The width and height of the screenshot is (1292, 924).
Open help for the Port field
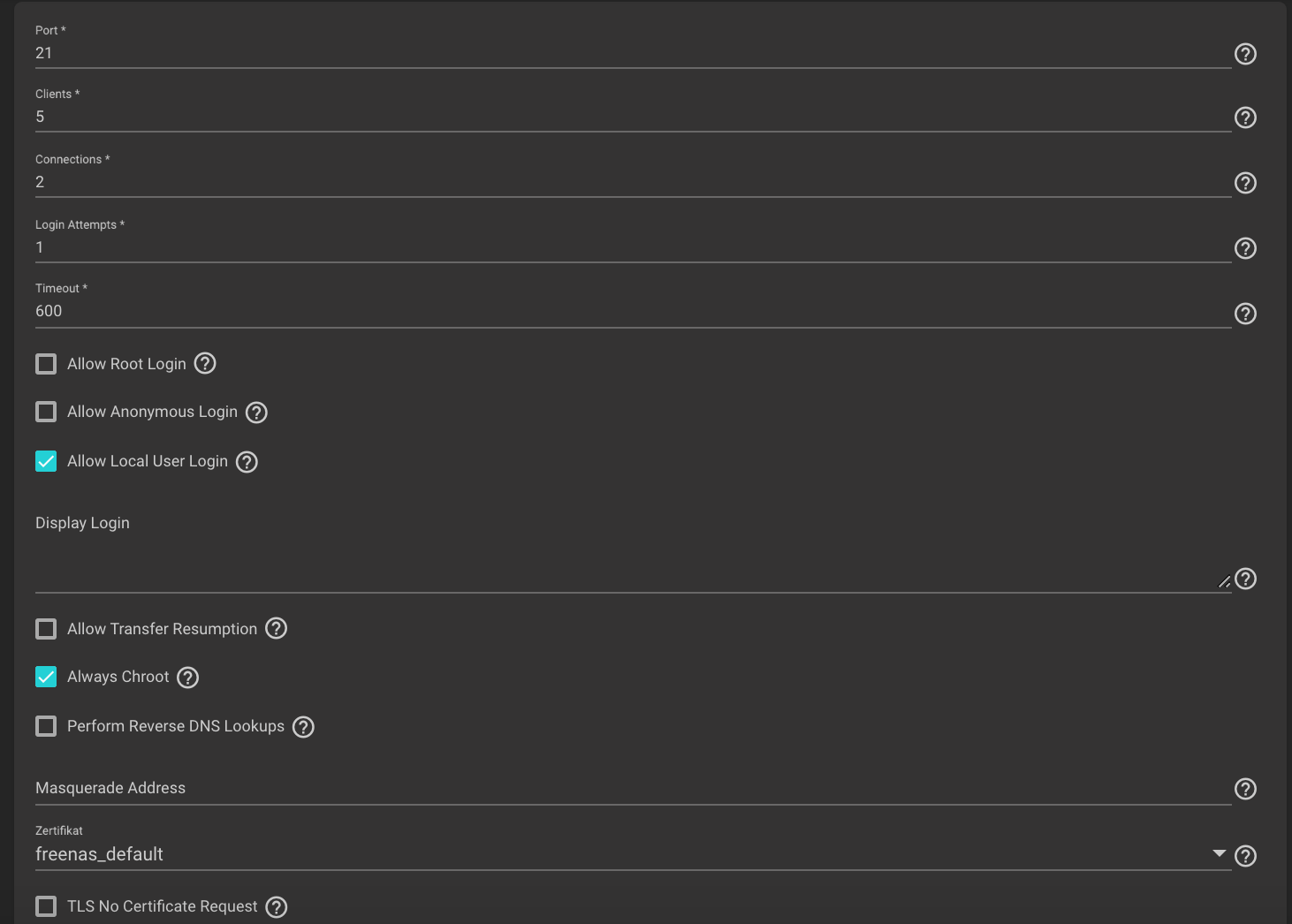pyautogui.click(x=1245, y=54)
